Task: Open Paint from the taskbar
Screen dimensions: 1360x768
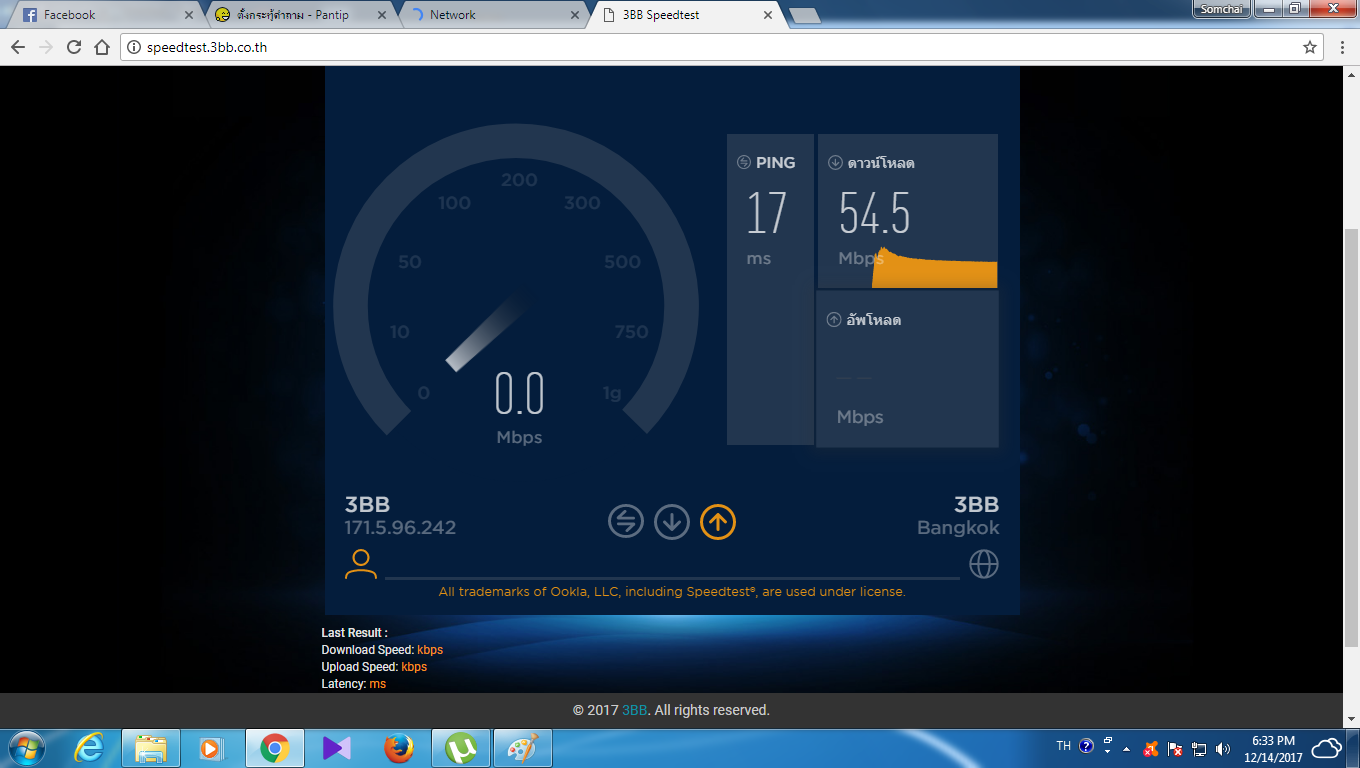Action: click(x=522, y=748)
